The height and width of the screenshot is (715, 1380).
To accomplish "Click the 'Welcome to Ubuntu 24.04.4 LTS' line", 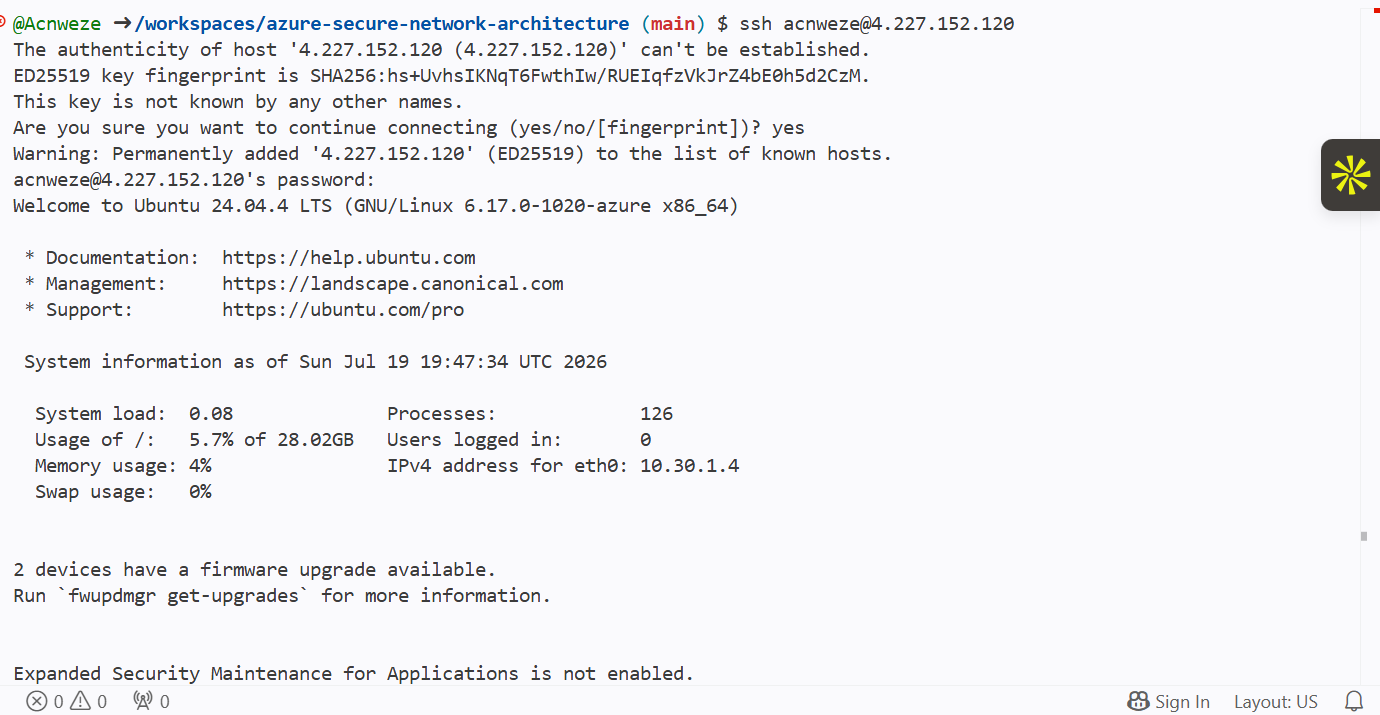I will [x=376, y=206].
